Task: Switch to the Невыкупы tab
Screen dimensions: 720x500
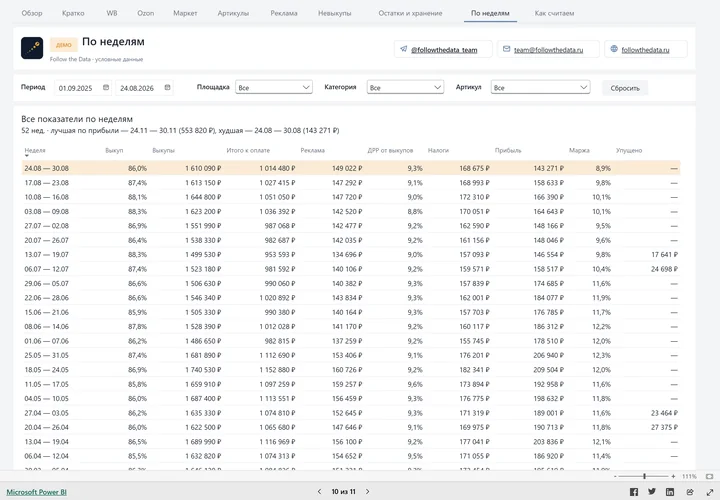Action: click(335, 13)
